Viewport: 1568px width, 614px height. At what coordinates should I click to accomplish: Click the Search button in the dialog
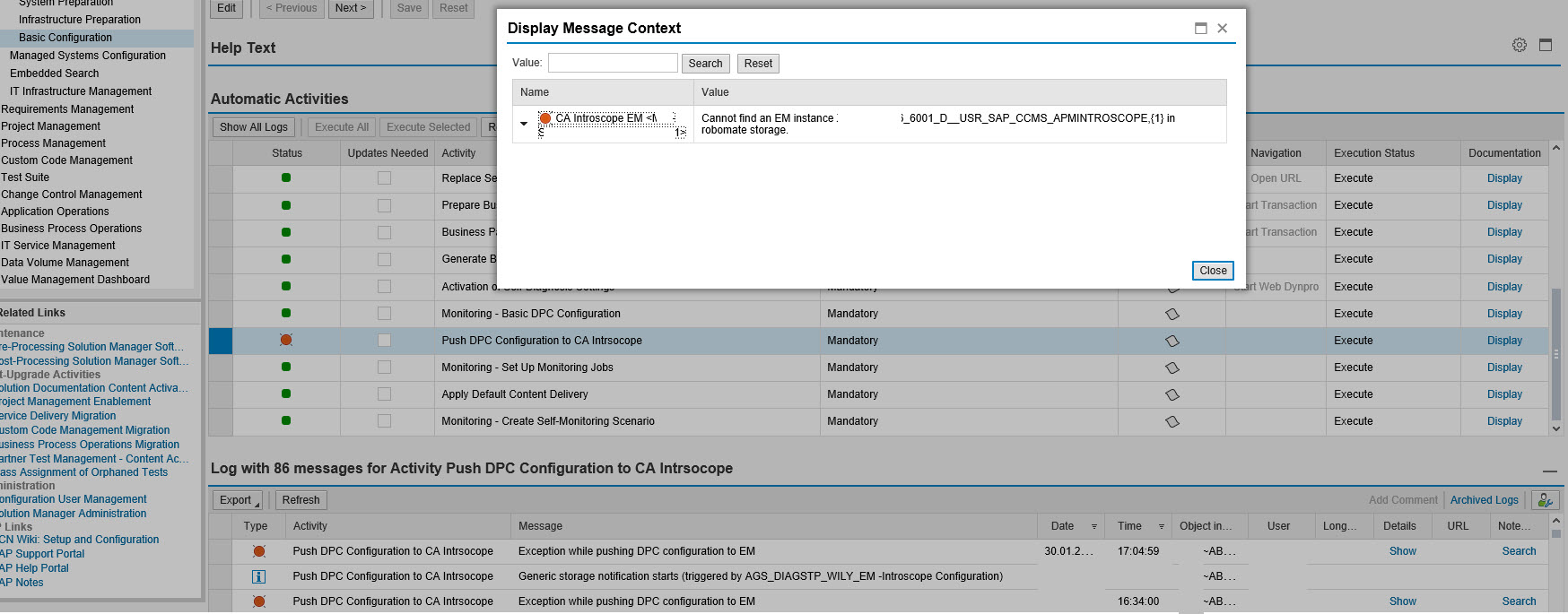pyautogui.click(x=705, y=64)
